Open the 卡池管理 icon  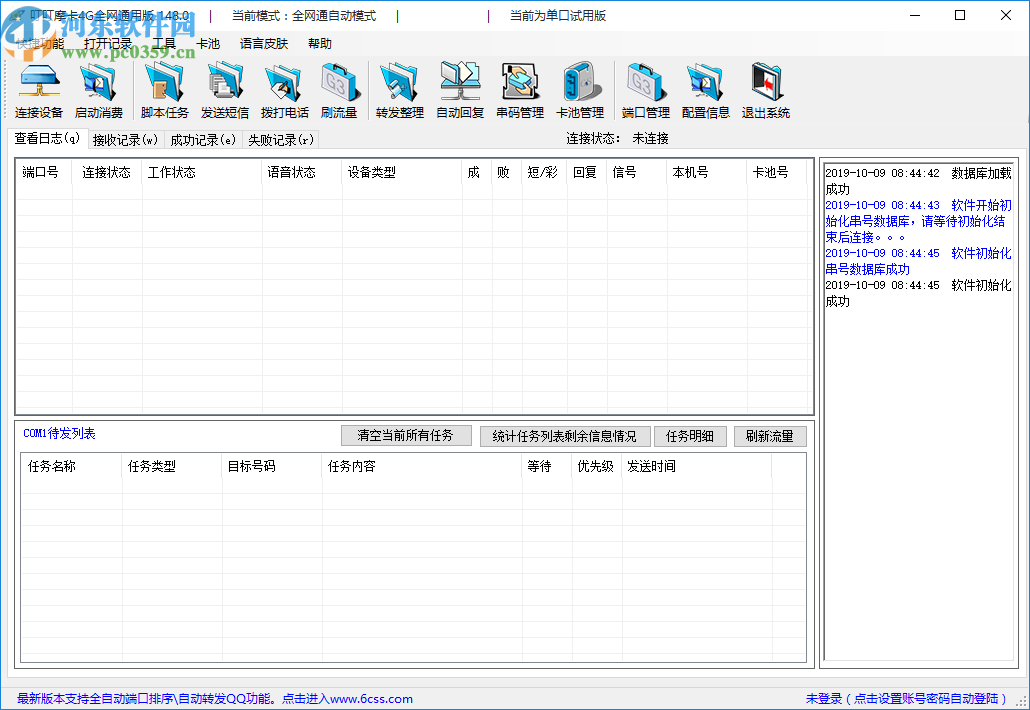tap(580, 90)
